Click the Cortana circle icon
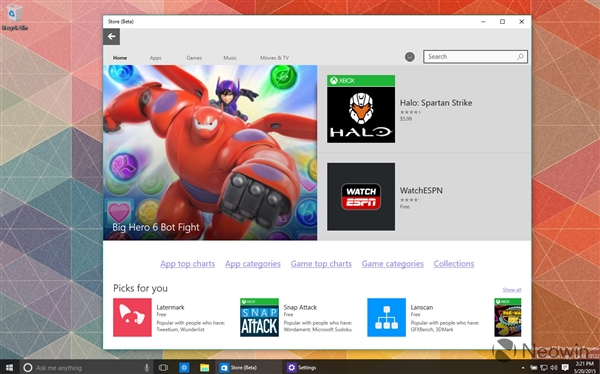600x374 pixels. (28, 367)
